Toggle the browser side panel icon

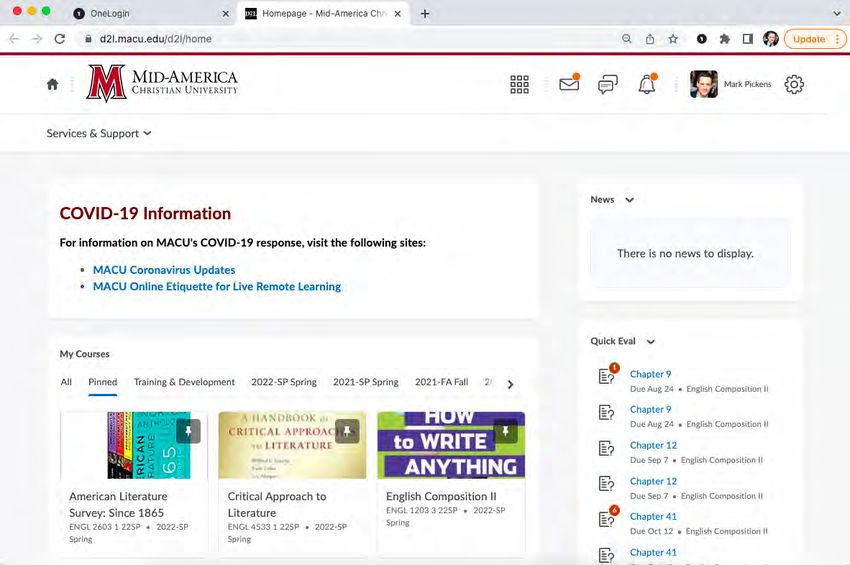748,39
